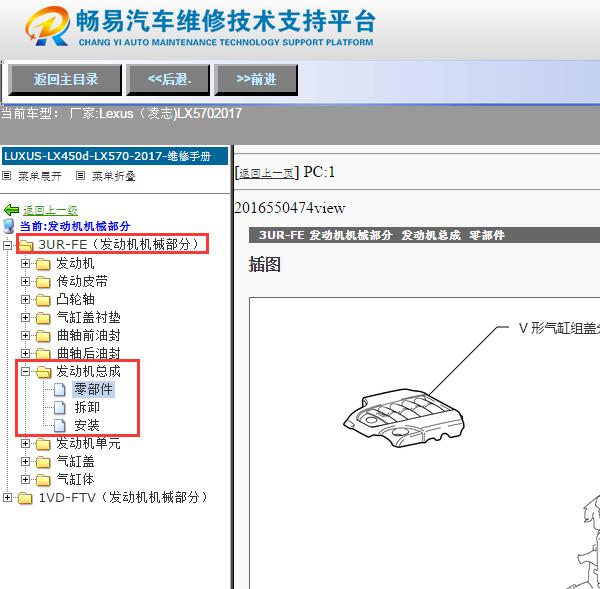Click the 返回上一页 link
600x589 pixels.
(266, 173)
